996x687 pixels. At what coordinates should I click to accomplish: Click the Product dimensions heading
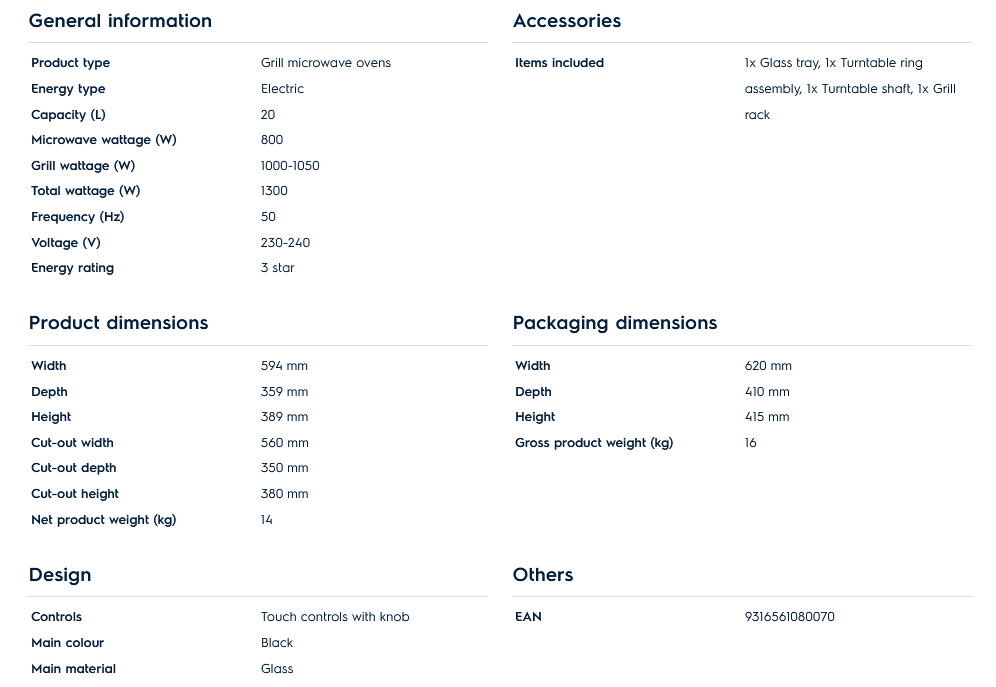click(x=118, y=323)
